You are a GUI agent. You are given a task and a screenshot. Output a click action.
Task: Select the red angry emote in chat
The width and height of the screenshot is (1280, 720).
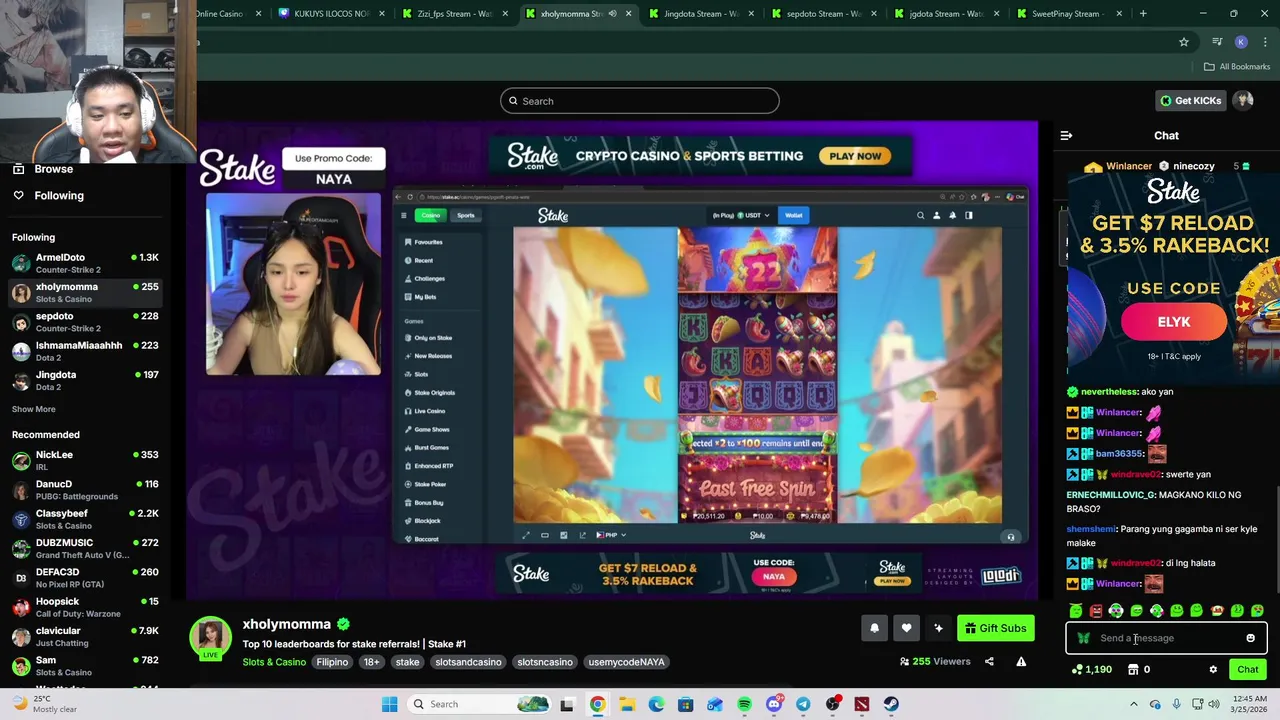(1096, 610)
